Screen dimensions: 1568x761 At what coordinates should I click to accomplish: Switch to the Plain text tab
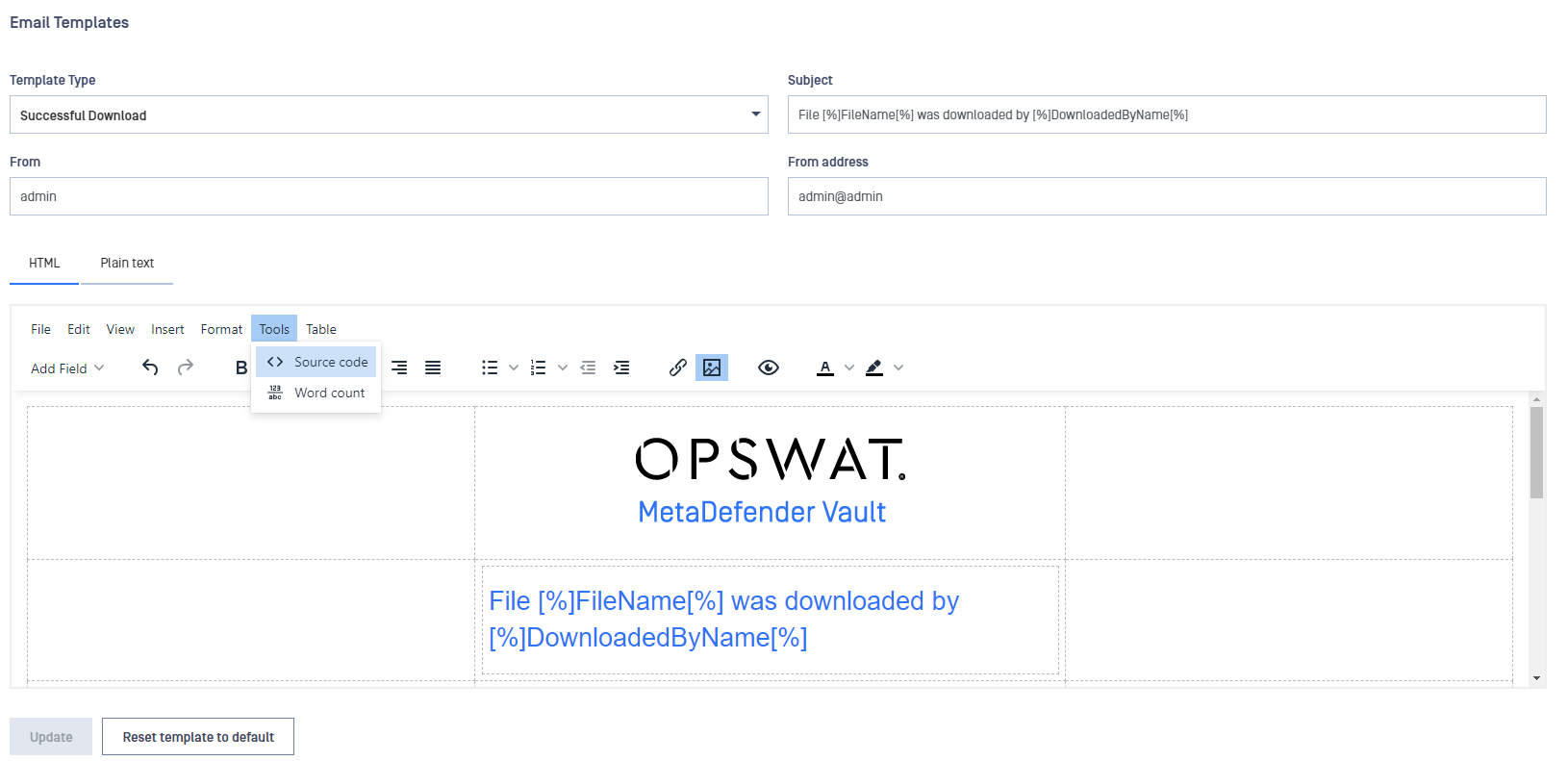[x=127, y=263]
